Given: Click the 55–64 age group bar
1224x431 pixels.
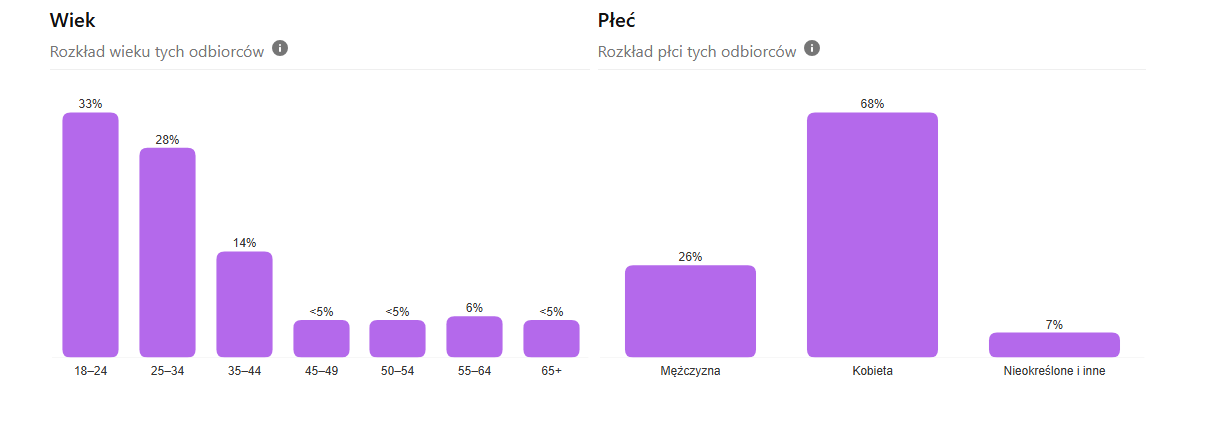Looking at the screenshot, I should 474,336.
